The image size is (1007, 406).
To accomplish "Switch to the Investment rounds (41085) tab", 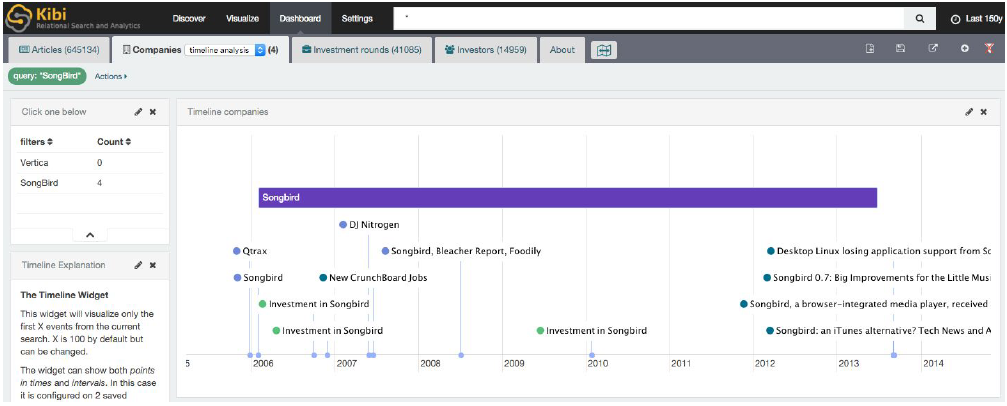I will pyautogui.click(x=362, y=49).
